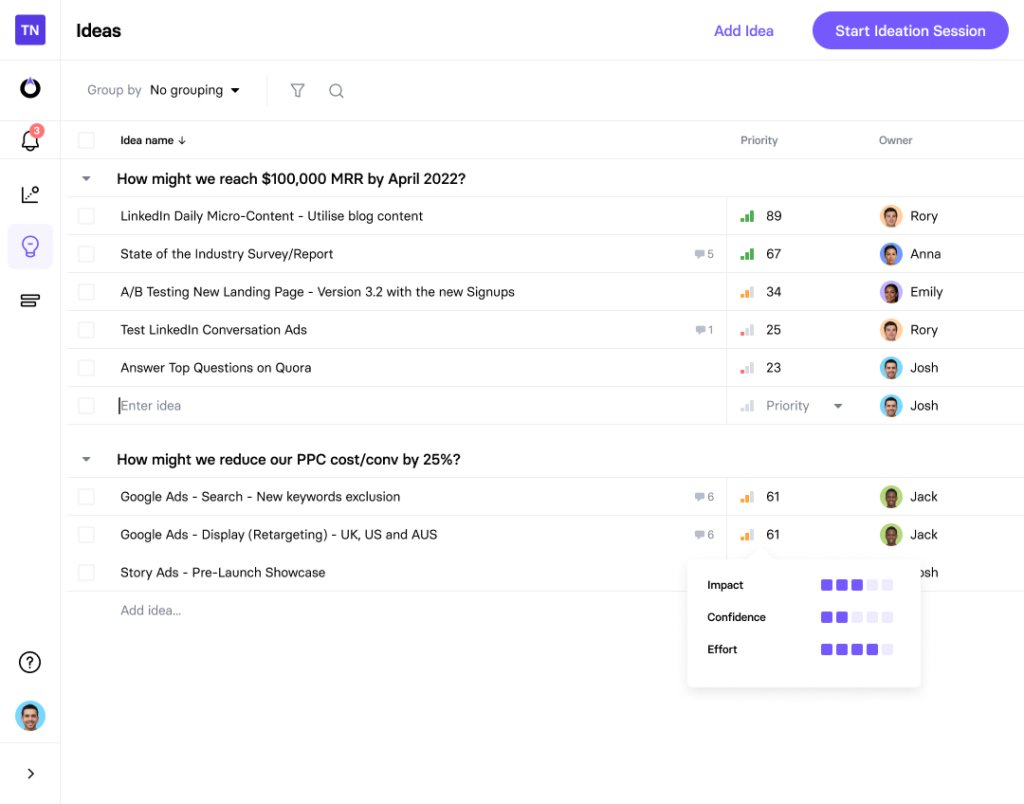The height and width of the screenshot is (804, 1024).
Task: Tick the checkbox for LinkedIn Daily Micro-Content
Action: point(86,216)
